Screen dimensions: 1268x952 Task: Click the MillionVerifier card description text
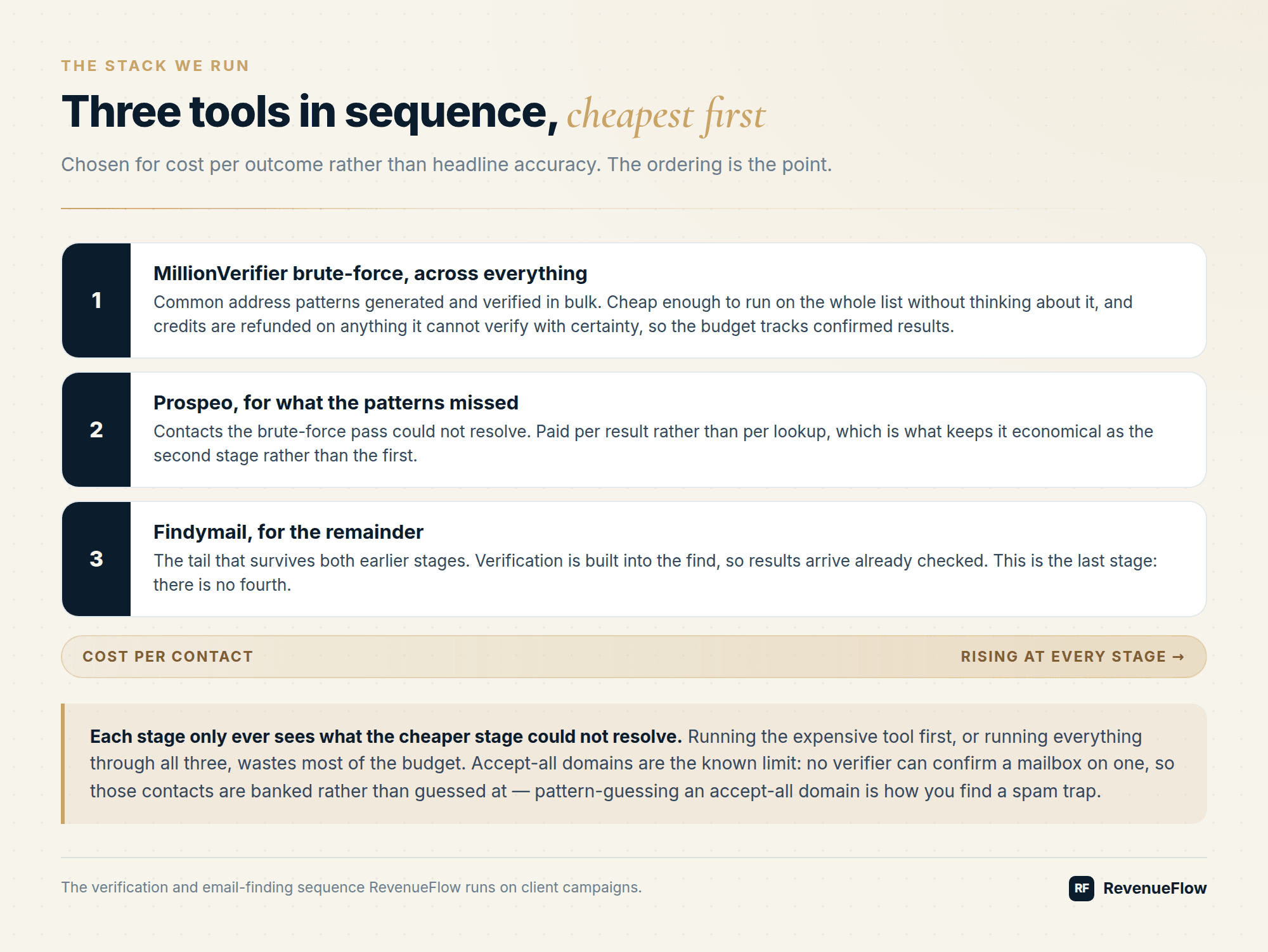pyautogui.click(x=643, y=314)
